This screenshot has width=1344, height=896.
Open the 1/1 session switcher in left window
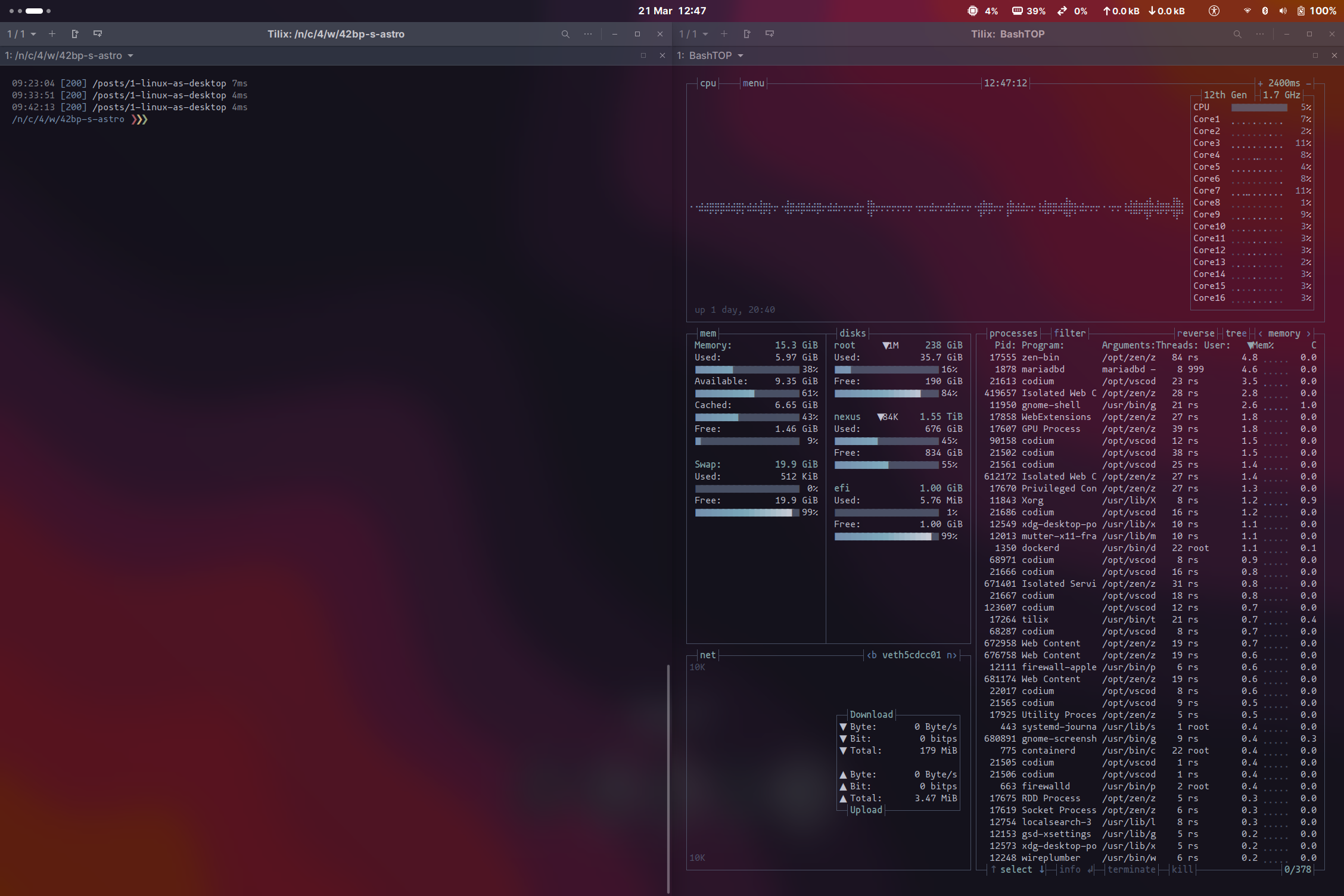coord(21,34)
